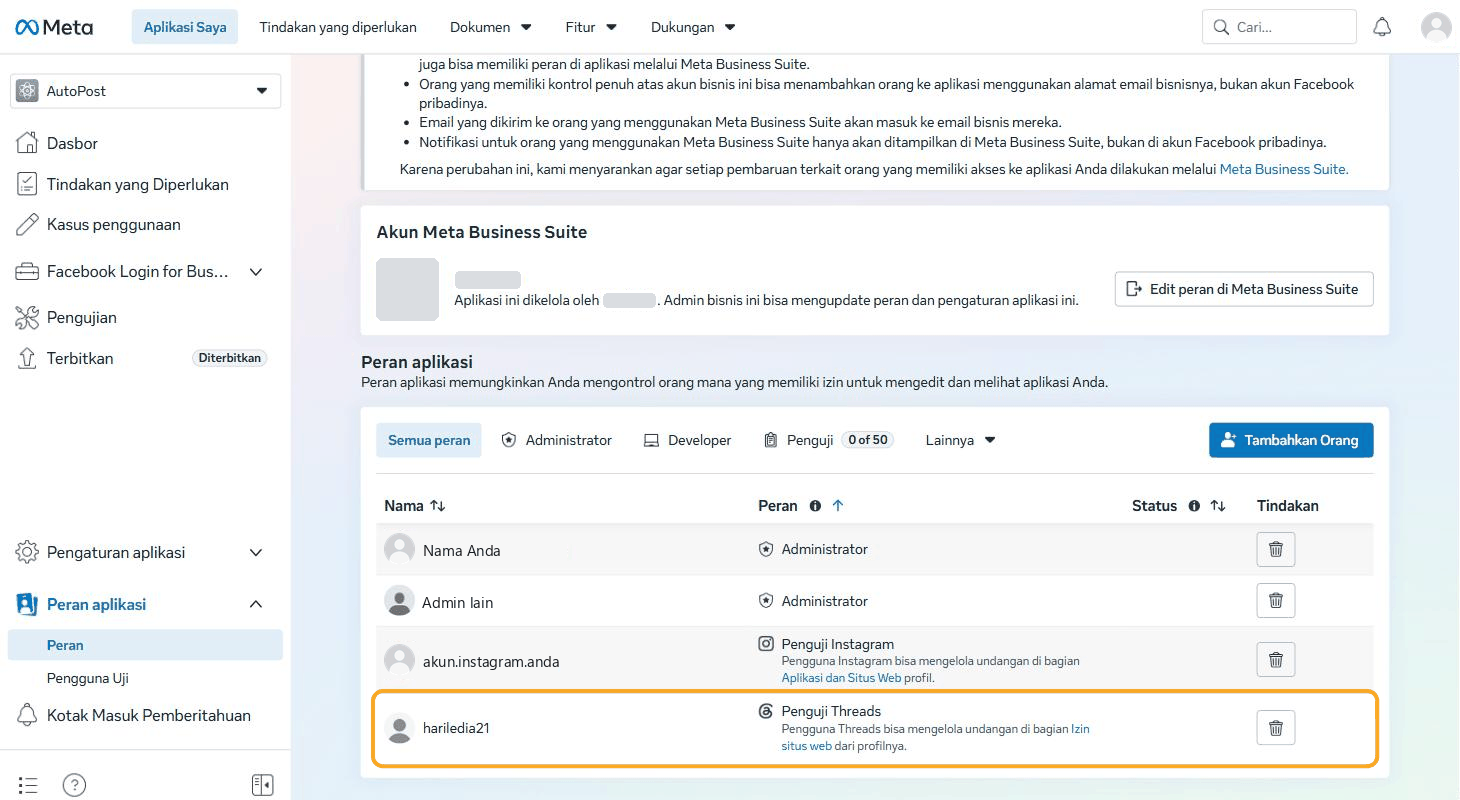1460x800 pixels.
Task: Open the Dokumen dropdown menu
Action: pyautogui.click(x=491, y=27)
